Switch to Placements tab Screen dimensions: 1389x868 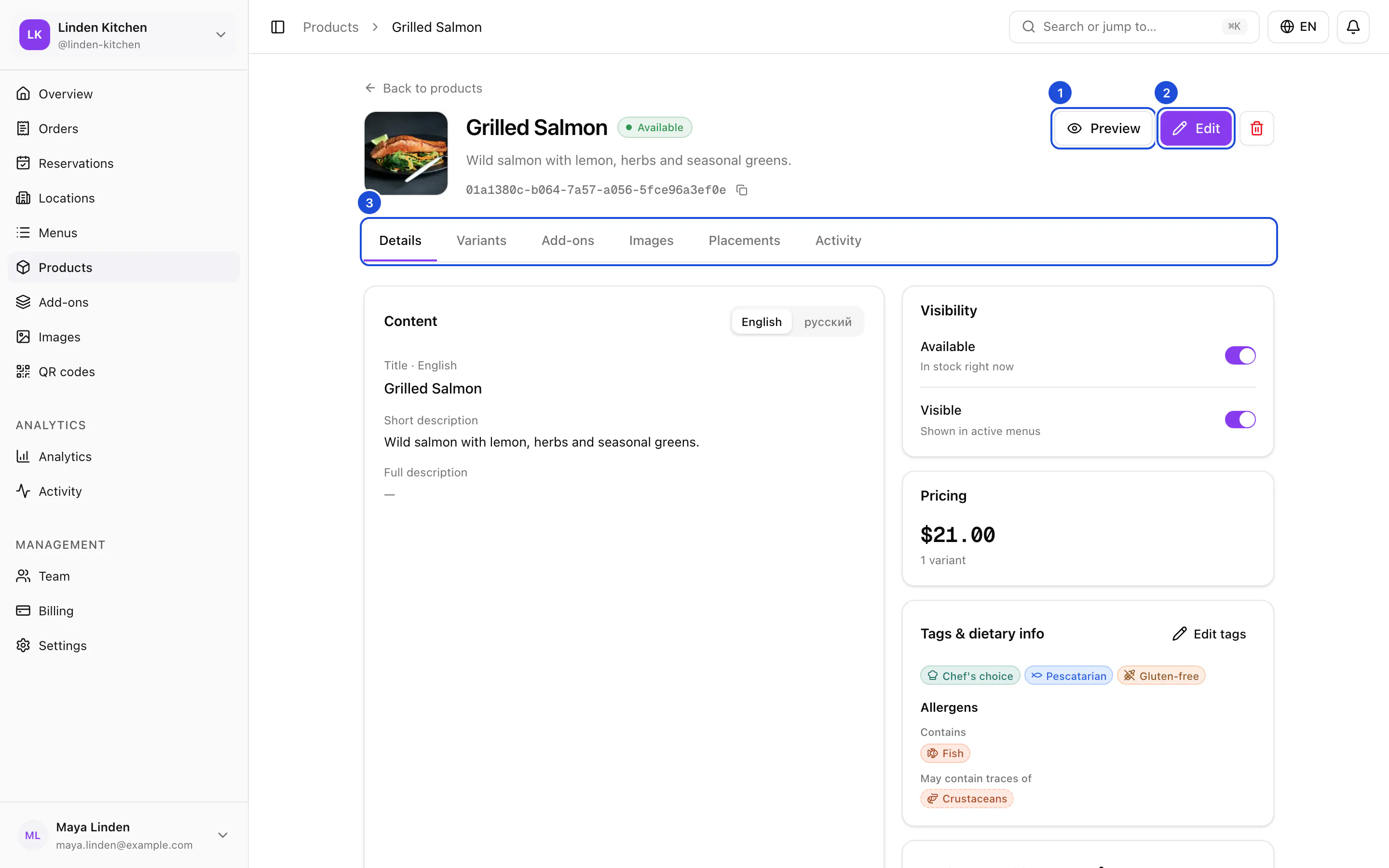[x=744, y=241]
